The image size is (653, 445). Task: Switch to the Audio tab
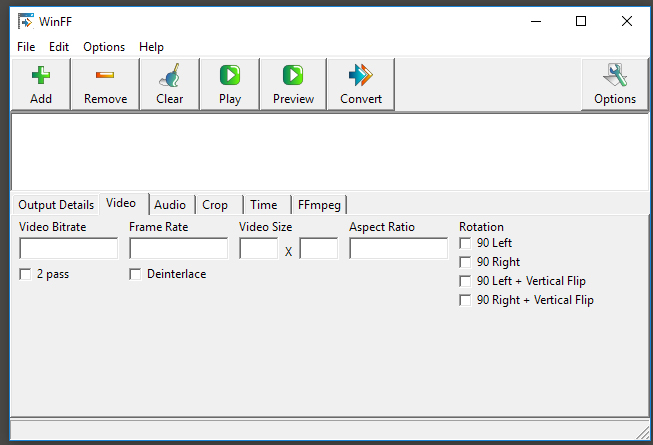[171, 205]
